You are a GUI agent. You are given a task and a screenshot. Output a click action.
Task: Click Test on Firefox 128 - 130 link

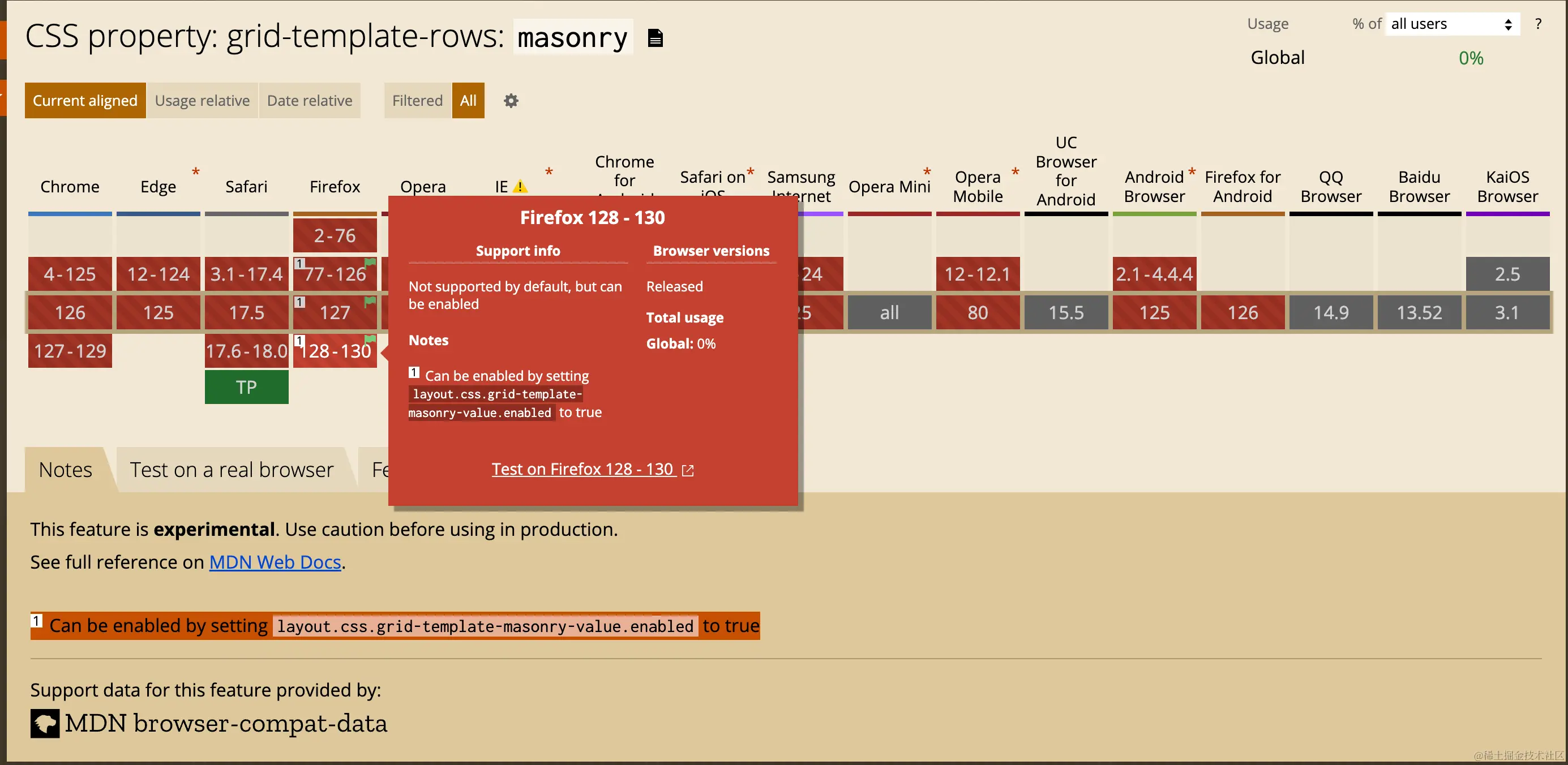582,469
